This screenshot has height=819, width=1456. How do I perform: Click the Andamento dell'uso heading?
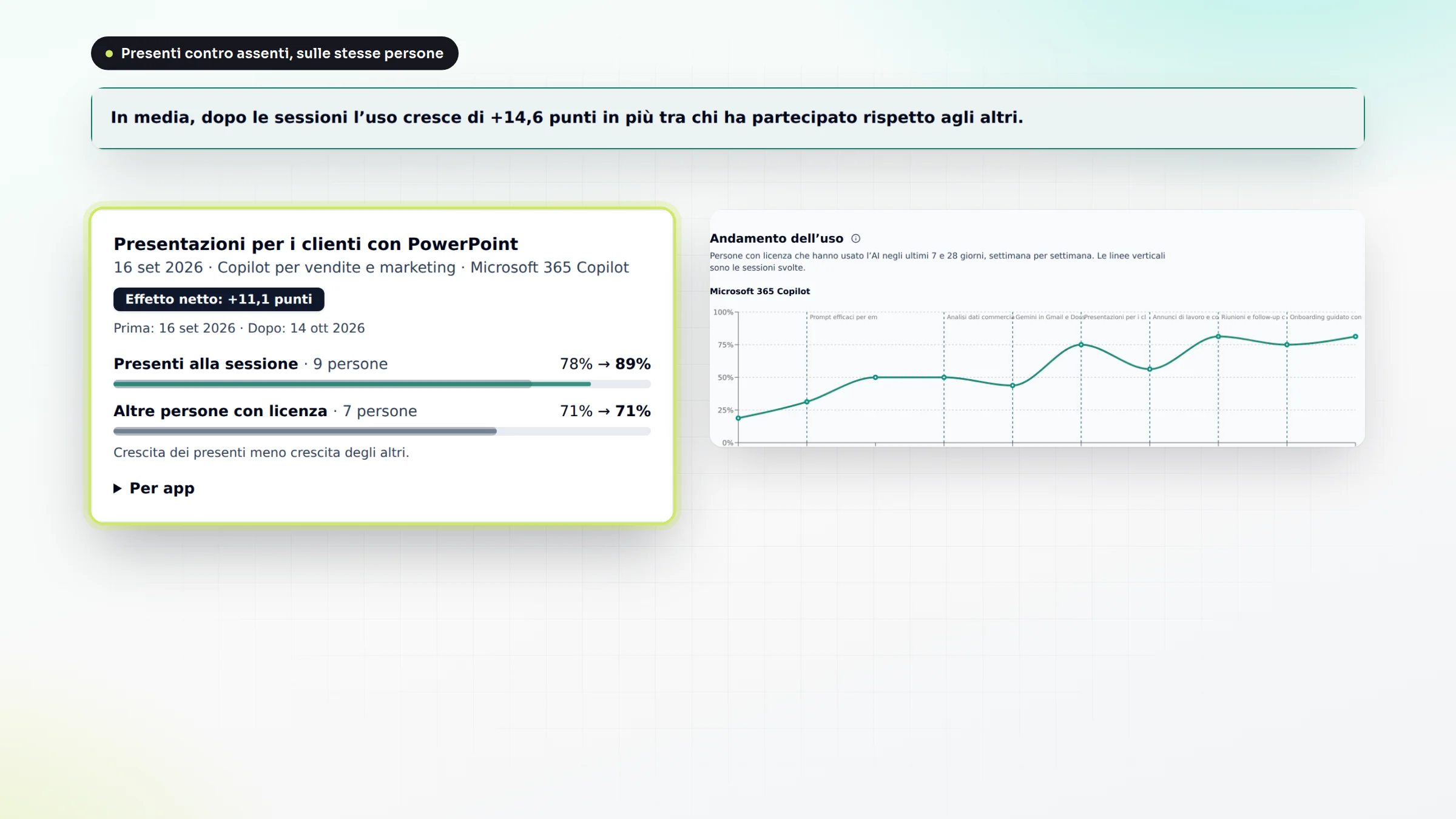[777, 238]
